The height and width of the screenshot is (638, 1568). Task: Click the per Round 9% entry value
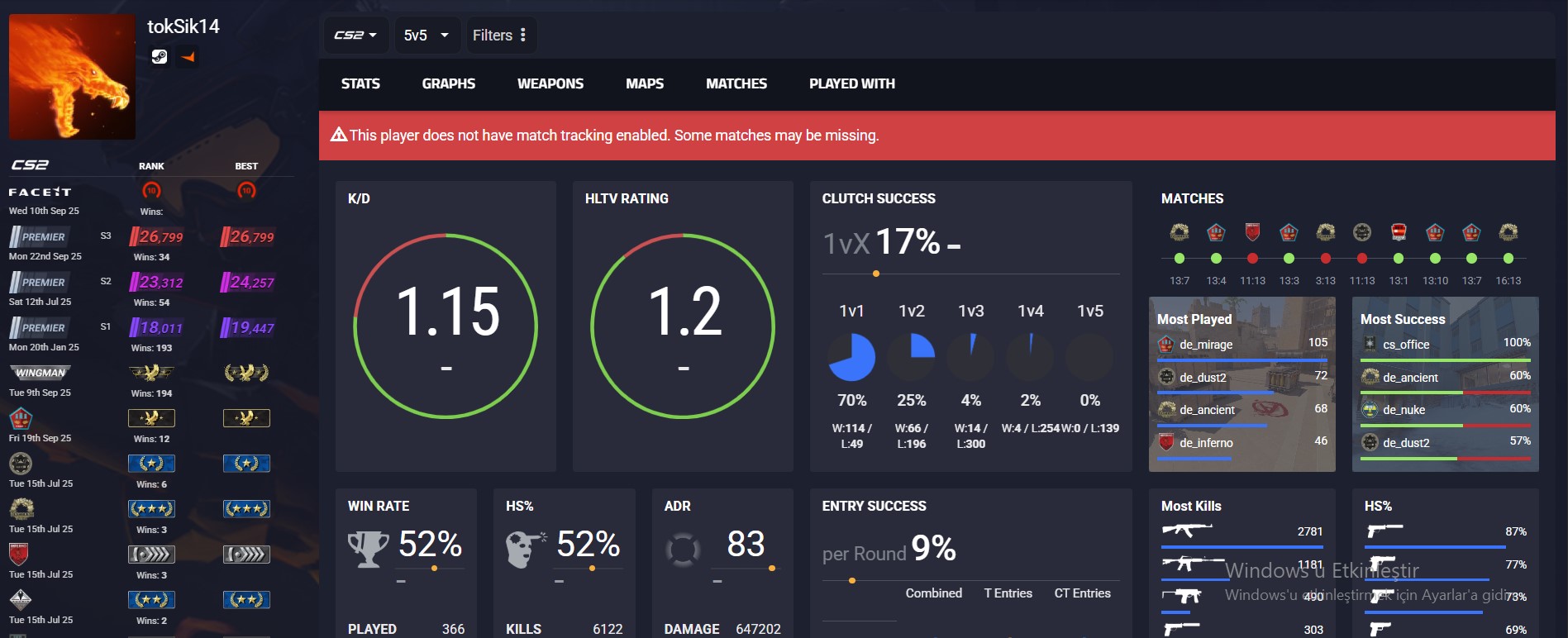pyautogui.click(x=934, y=548)
